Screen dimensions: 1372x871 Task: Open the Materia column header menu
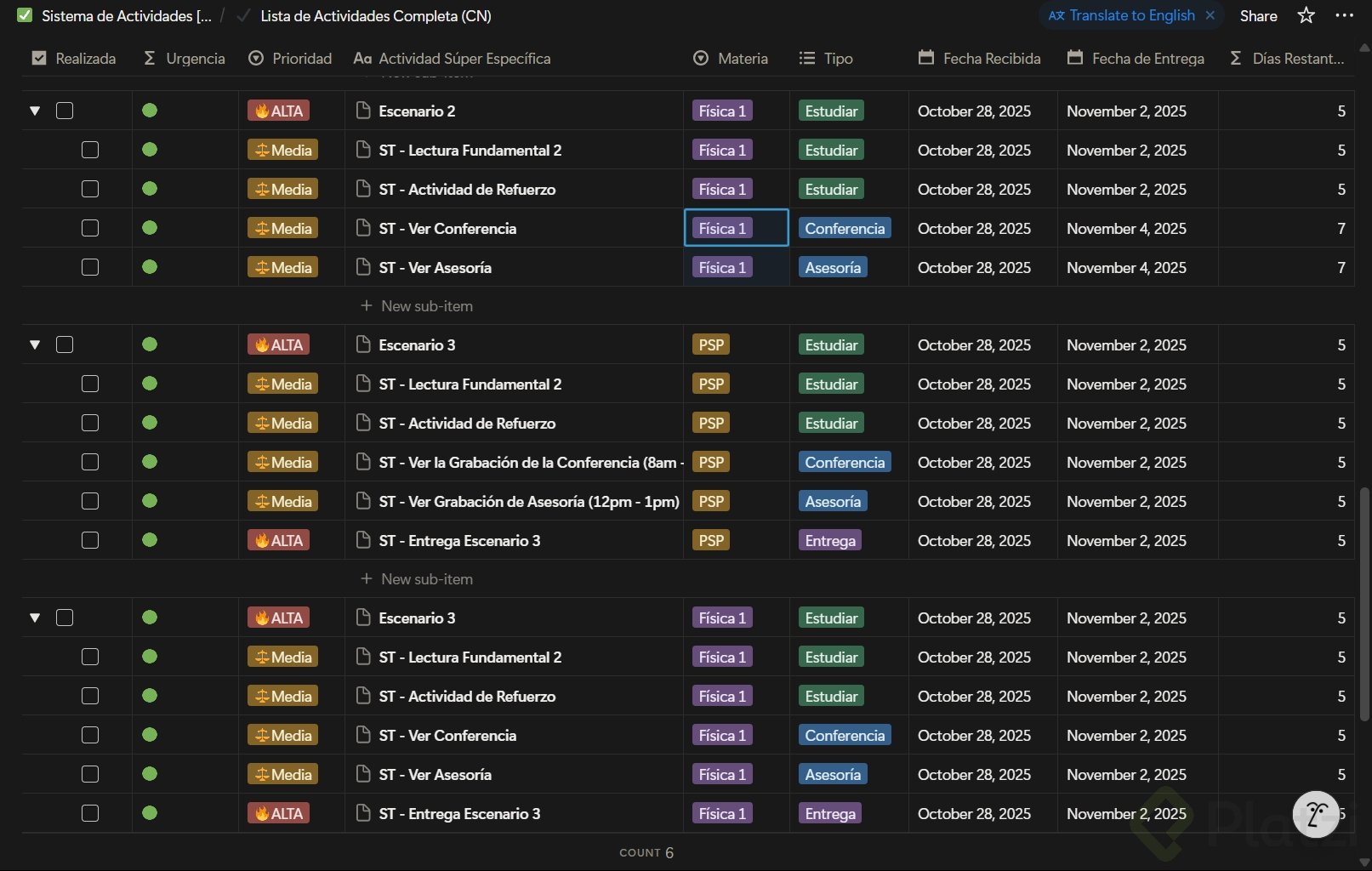(x=732, y=58)
